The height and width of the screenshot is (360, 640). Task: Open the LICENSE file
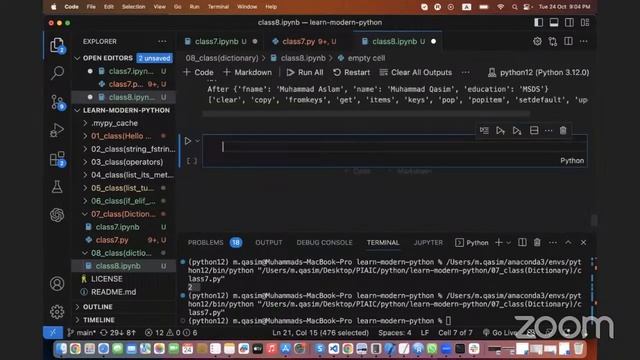pos(107,279)
